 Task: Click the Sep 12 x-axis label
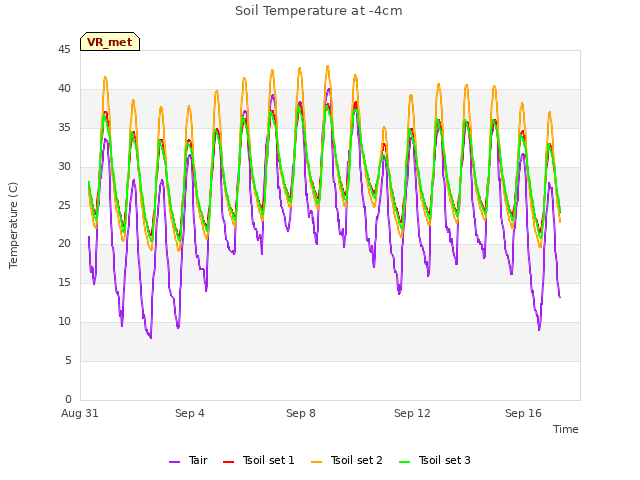coord(412,413)
